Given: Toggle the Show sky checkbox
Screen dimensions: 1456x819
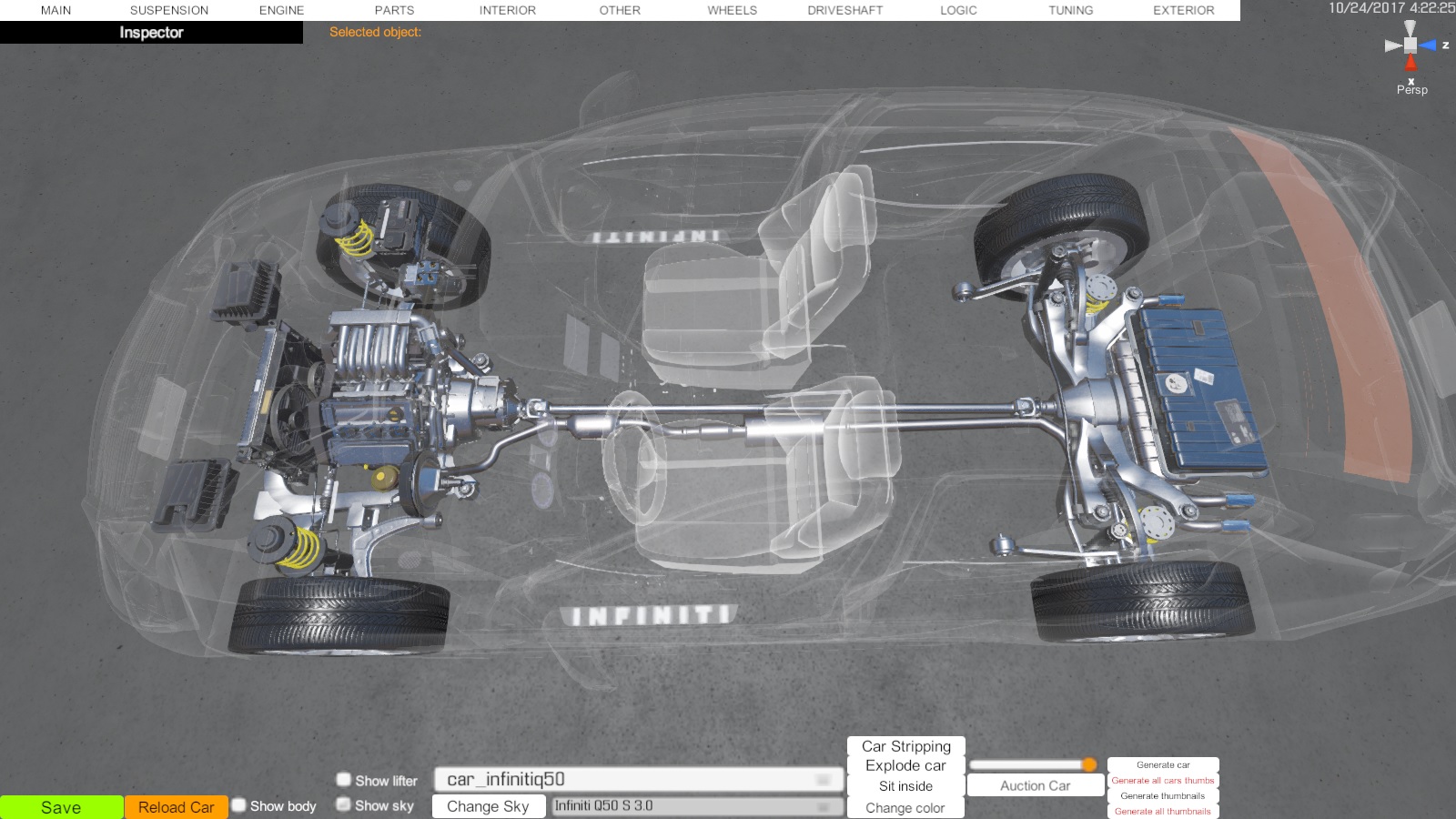Looking at the screenshot, I should pos(344,804).
